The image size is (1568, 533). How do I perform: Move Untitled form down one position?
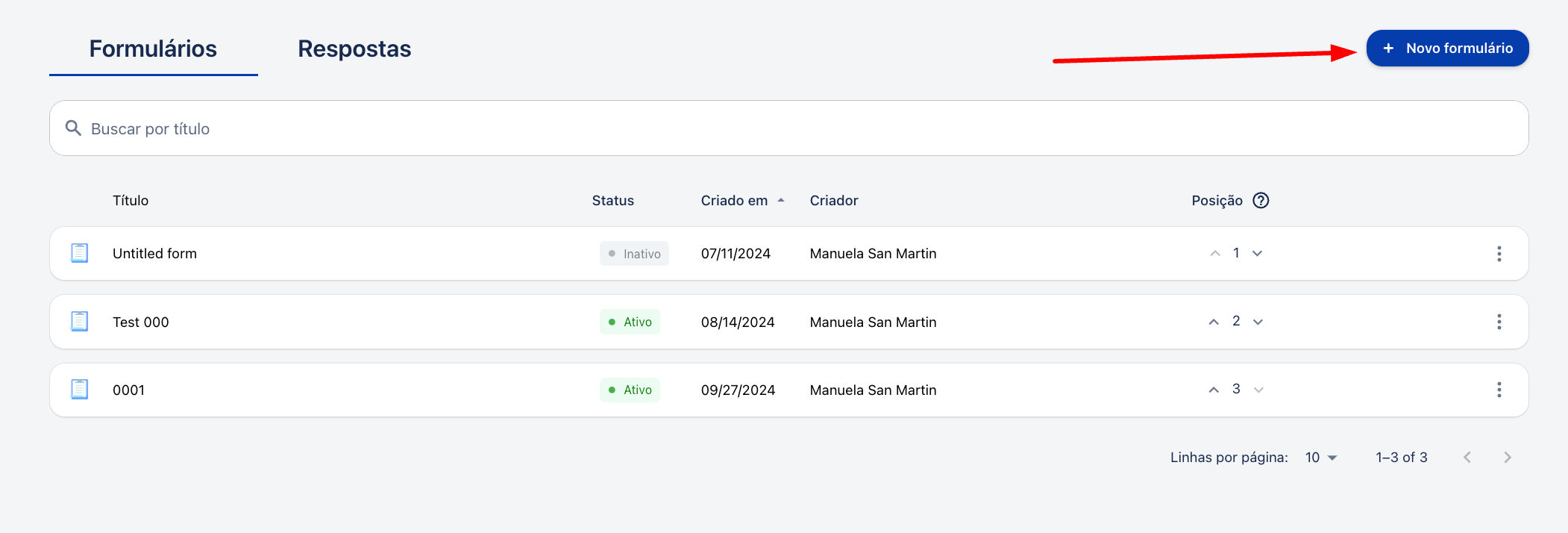pos(1258,254)
